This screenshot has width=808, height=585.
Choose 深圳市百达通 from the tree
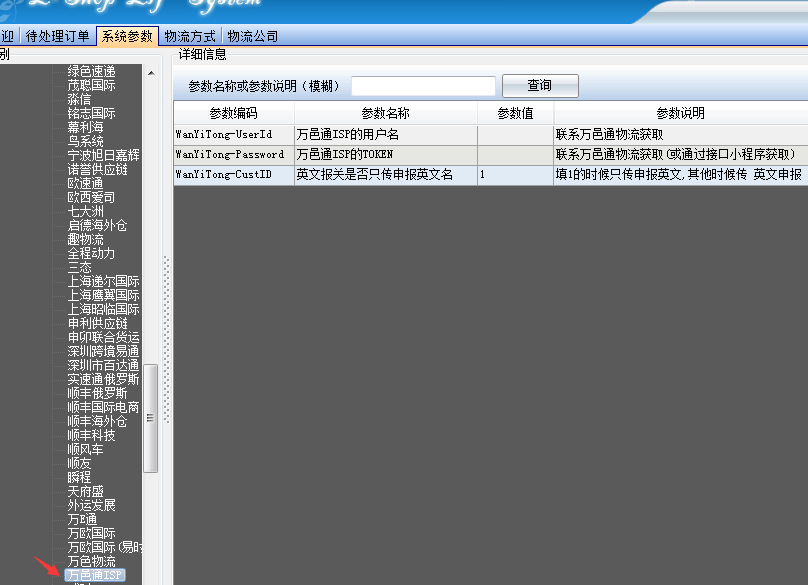point(103,365)
